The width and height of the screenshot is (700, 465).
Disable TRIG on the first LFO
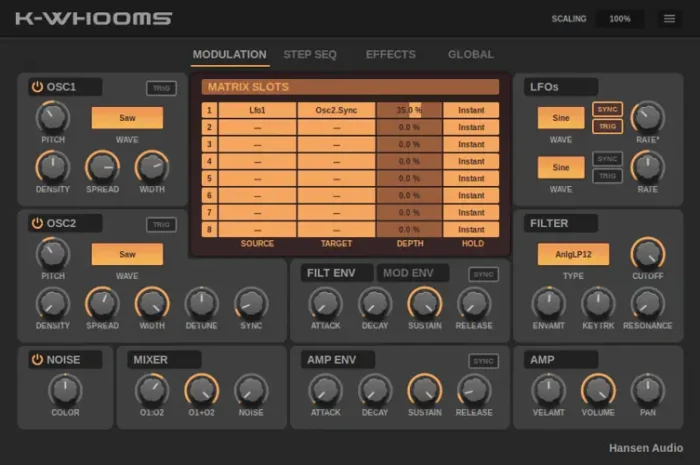click(608, 126)
